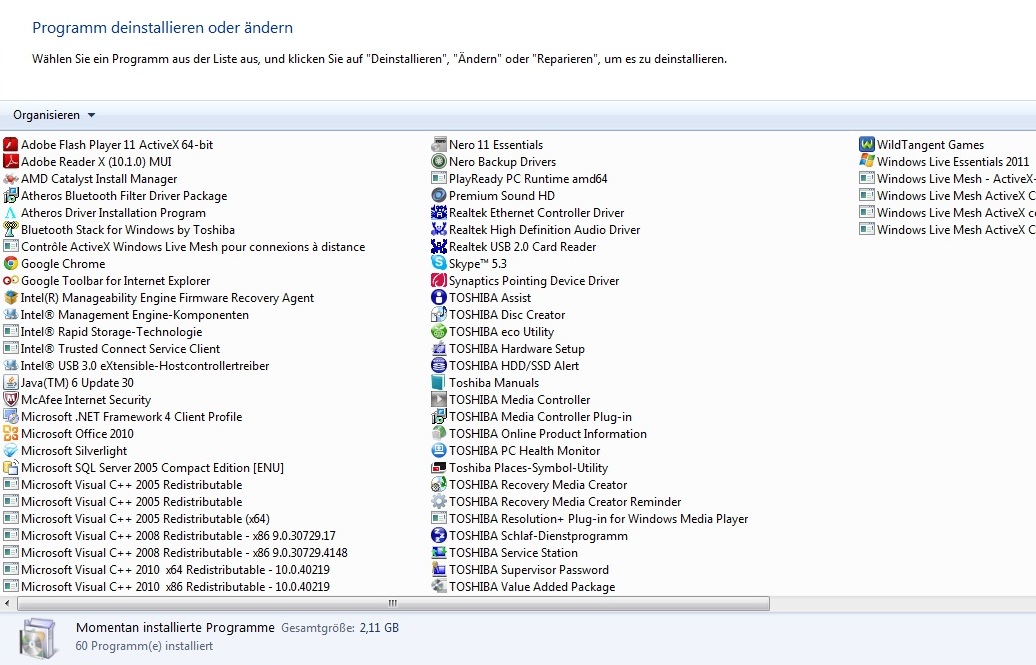Click the TOSHIBA PC Health Monitor icon
1036x665 pixels.
pos(439,451)
